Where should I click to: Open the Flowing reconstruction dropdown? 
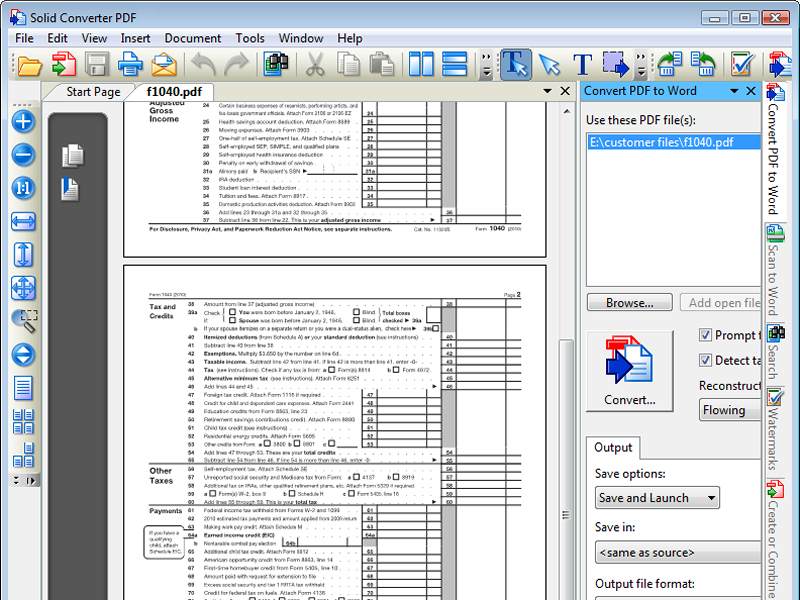729,410
